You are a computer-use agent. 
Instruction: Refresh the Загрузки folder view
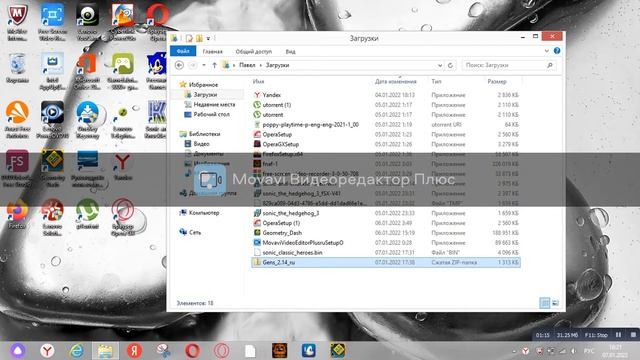pos(450,65)
